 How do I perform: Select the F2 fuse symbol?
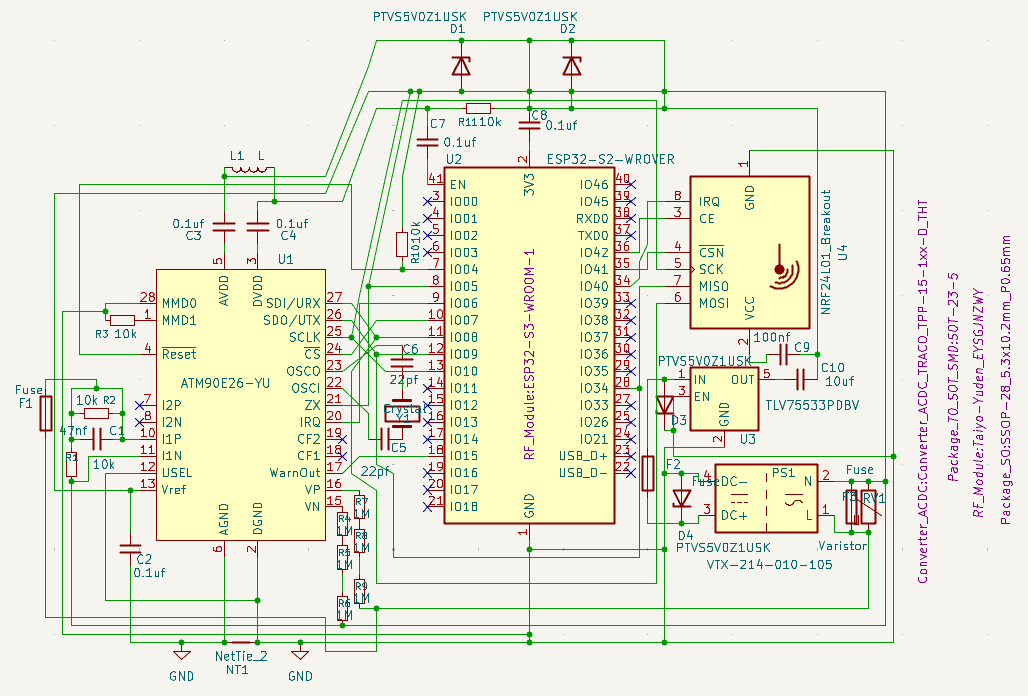[x=648, y=473]
